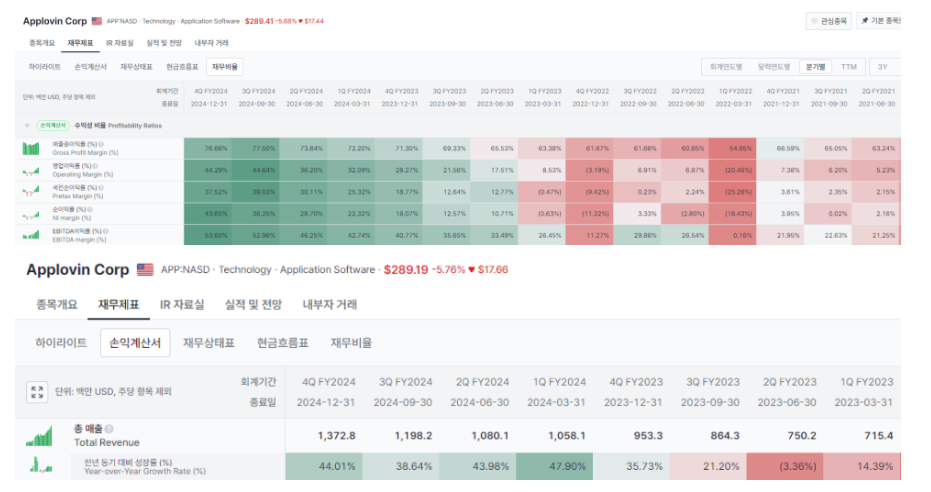Select 재무상태표 sub-tab in the $289.41 panel
Viewport: 931px width, 492px height.
click(137, 67)
